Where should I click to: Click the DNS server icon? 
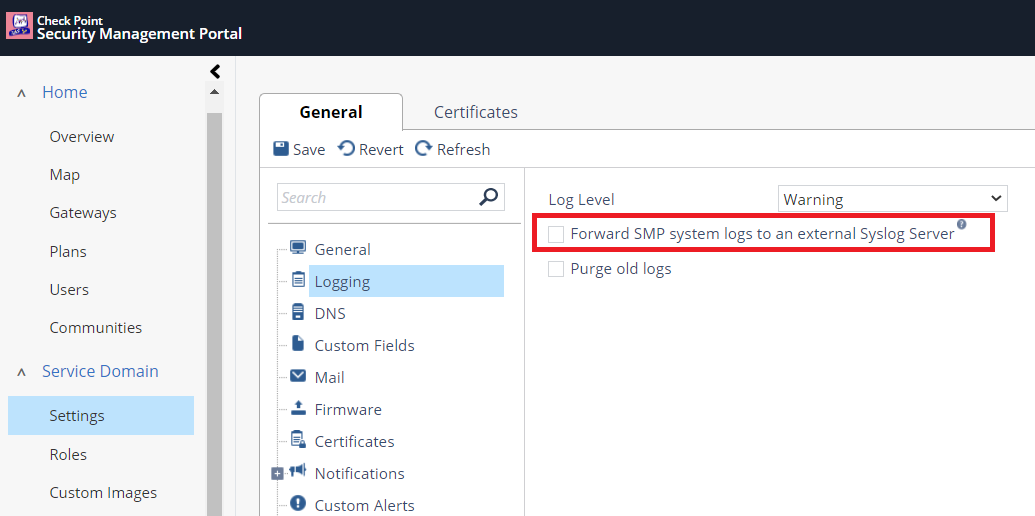(298, 311)
